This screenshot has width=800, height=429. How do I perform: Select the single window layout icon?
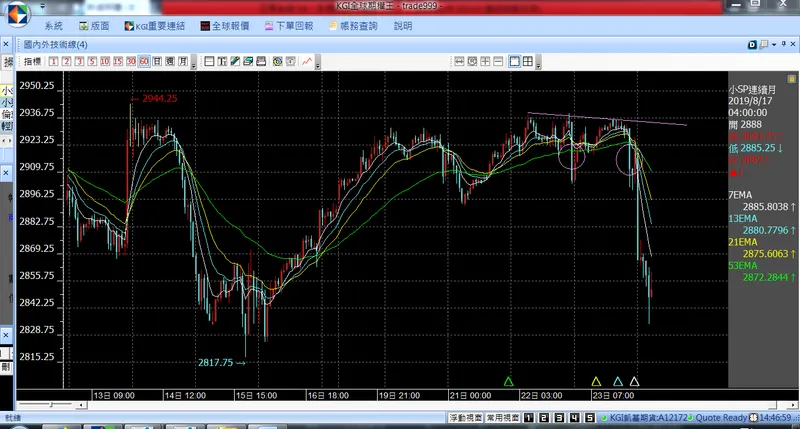[x=515, y=62]
